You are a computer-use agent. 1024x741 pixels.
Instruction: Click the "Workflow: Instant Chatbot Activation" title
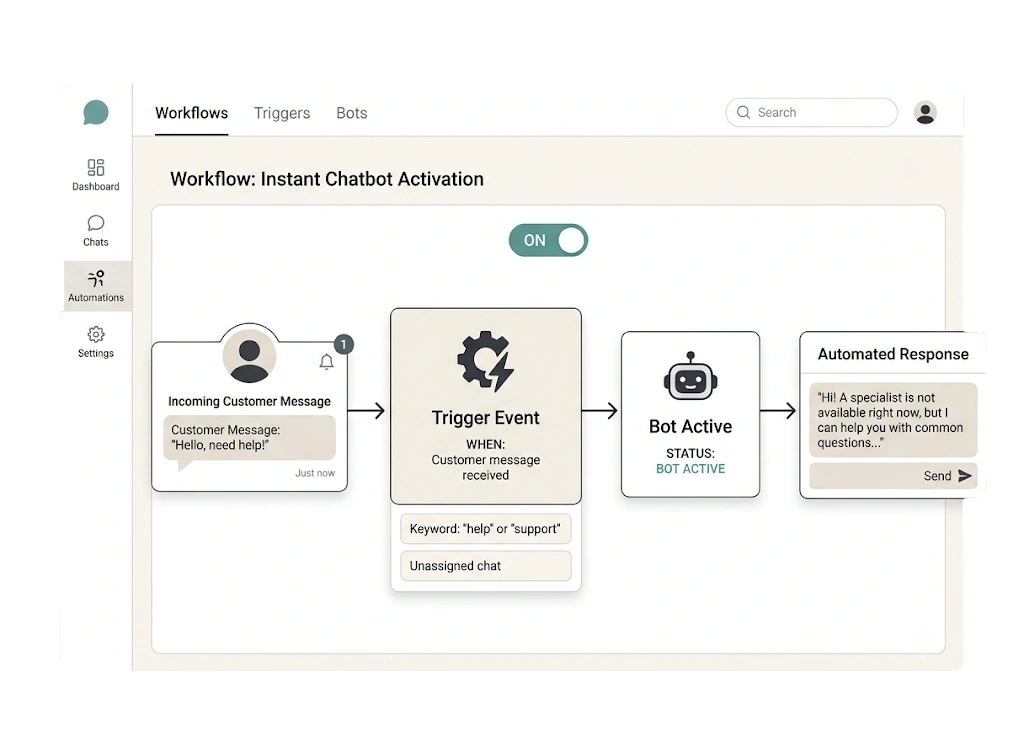click(x=327, y=179)
